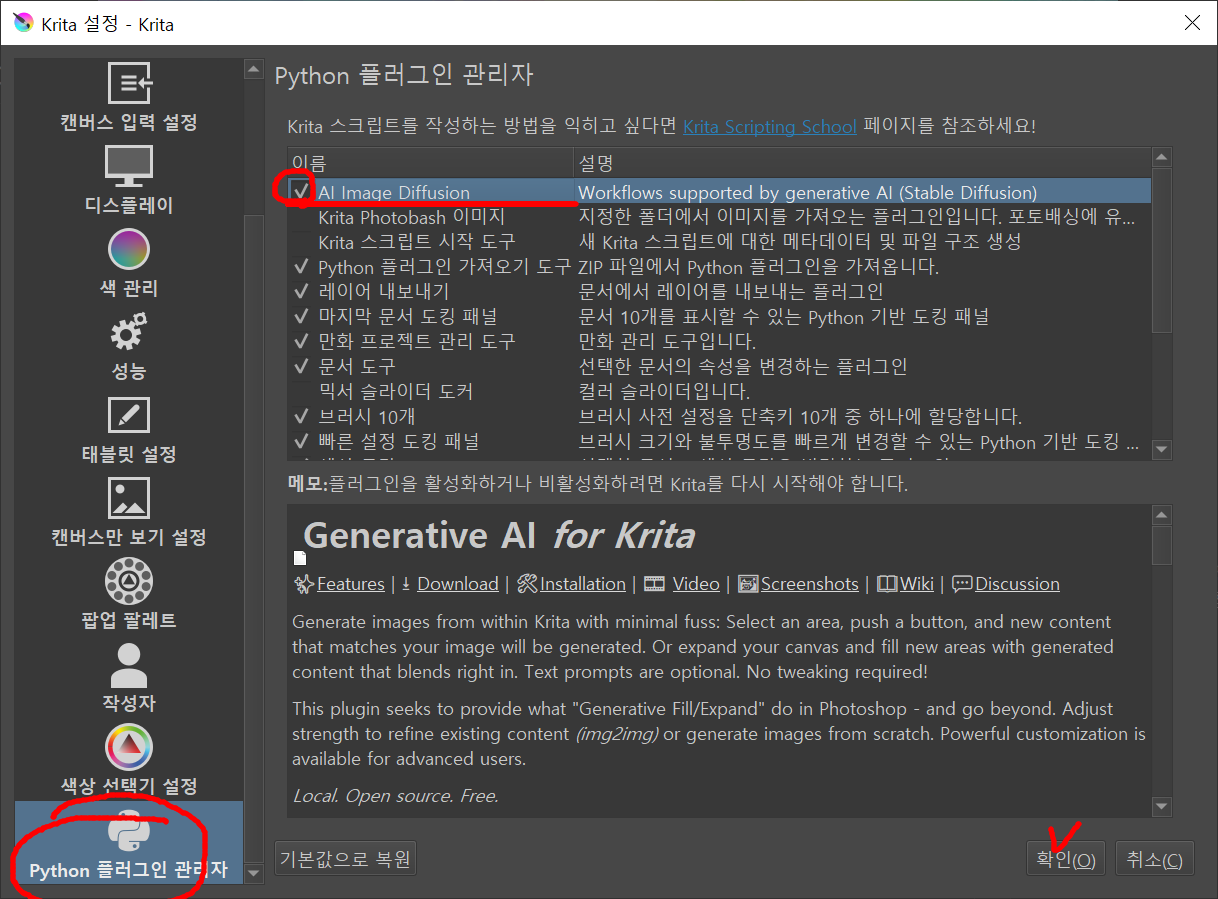Open the Krita Scripting School link

770,127
